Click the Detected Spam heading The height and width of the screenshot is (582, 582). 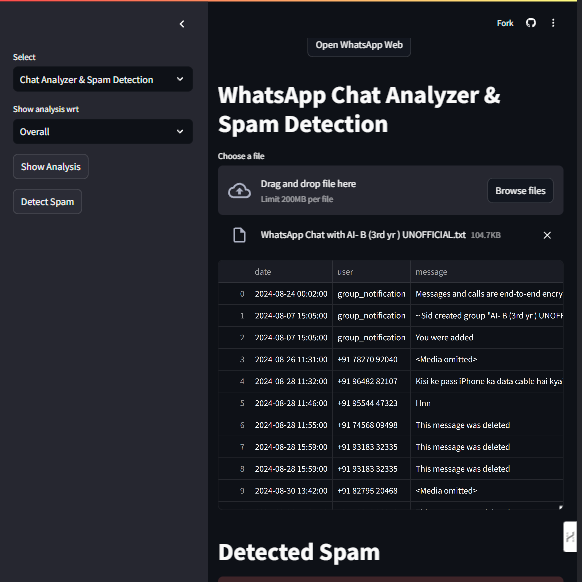click(299, 552)
